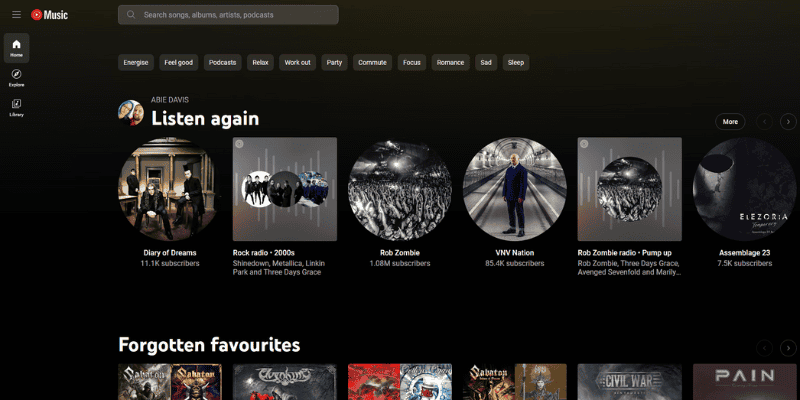Viewport: 800px width, 400px height.
Task: Open Rob Zombie artist thumbnail
Action: point(400,189)
